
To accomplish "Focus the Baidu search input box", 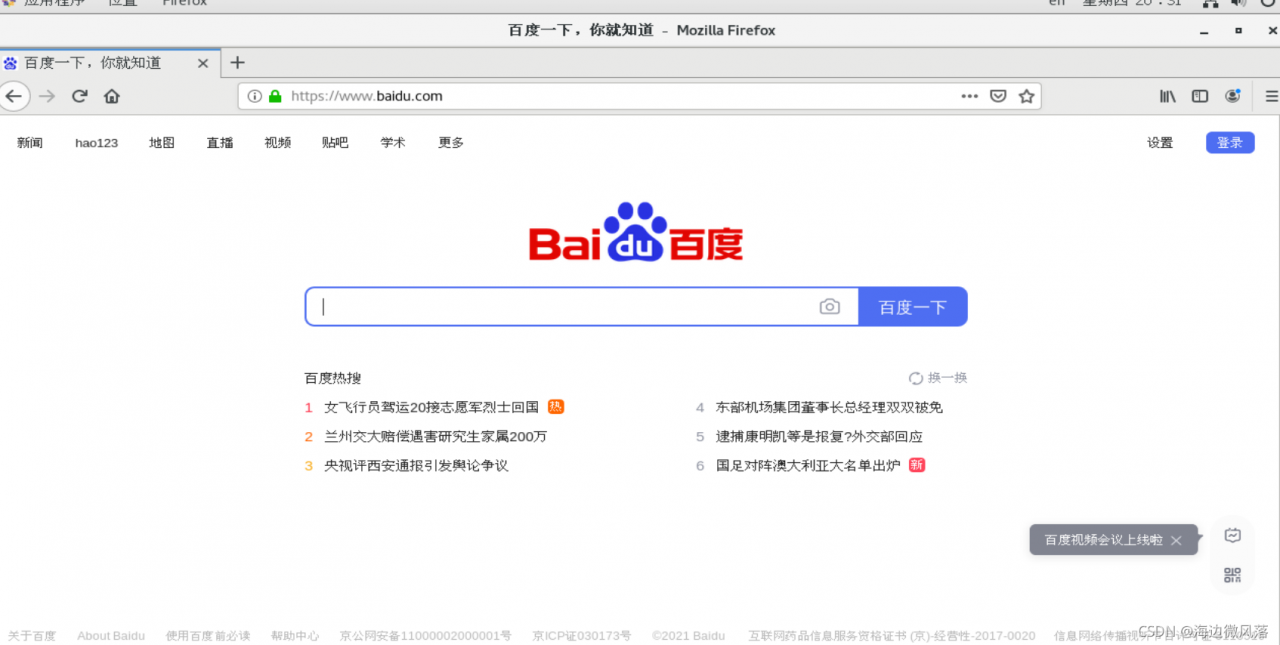I will 582,307.
